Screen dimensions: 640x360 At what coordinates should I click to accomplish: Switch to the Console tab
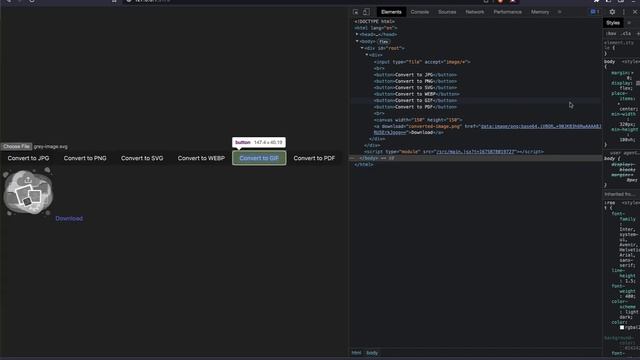[x=420, y=12]
